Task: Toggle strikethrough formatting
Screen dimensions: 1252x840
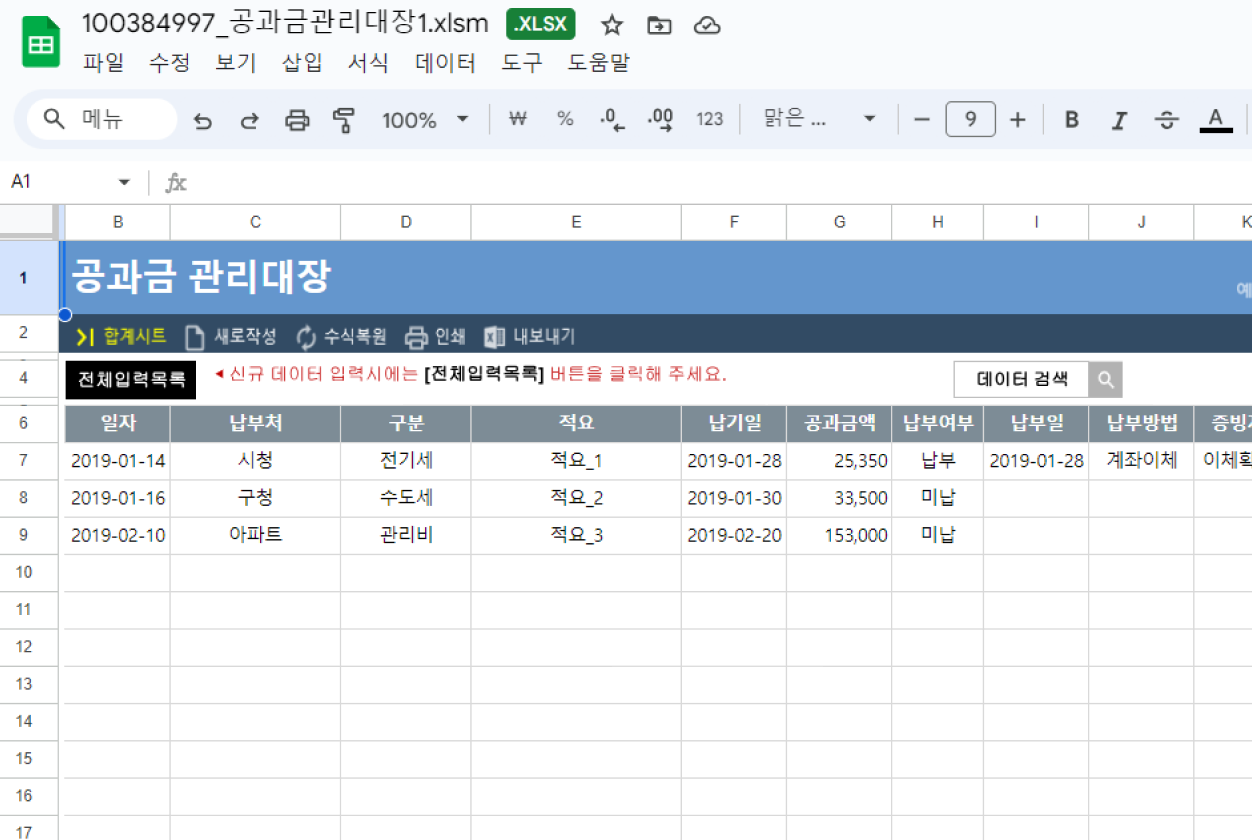Action: click(1166, 120)
